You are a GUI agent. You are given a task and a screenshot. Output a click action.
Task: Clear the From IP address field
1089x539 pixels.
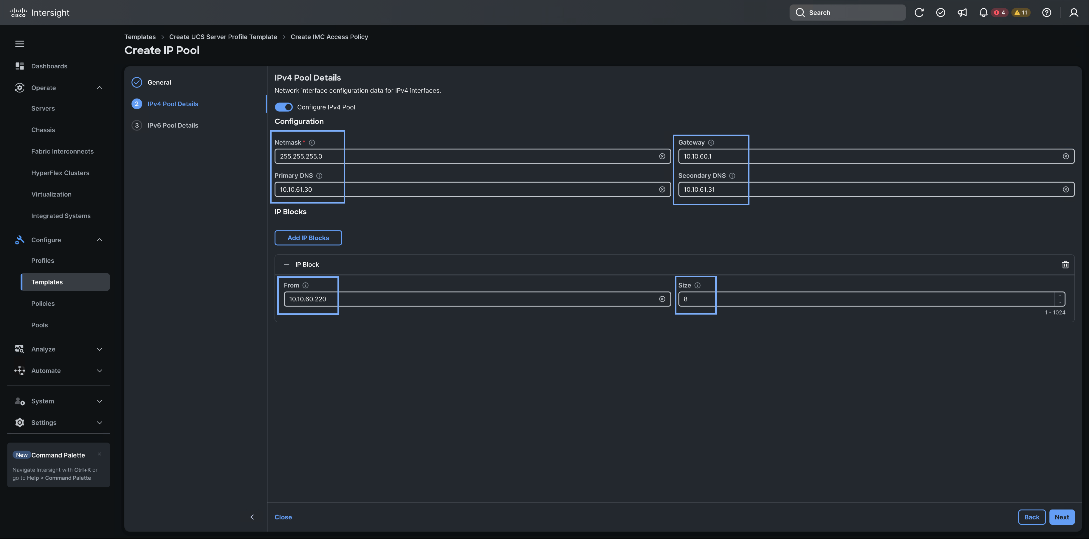click(x=662, y=299)
